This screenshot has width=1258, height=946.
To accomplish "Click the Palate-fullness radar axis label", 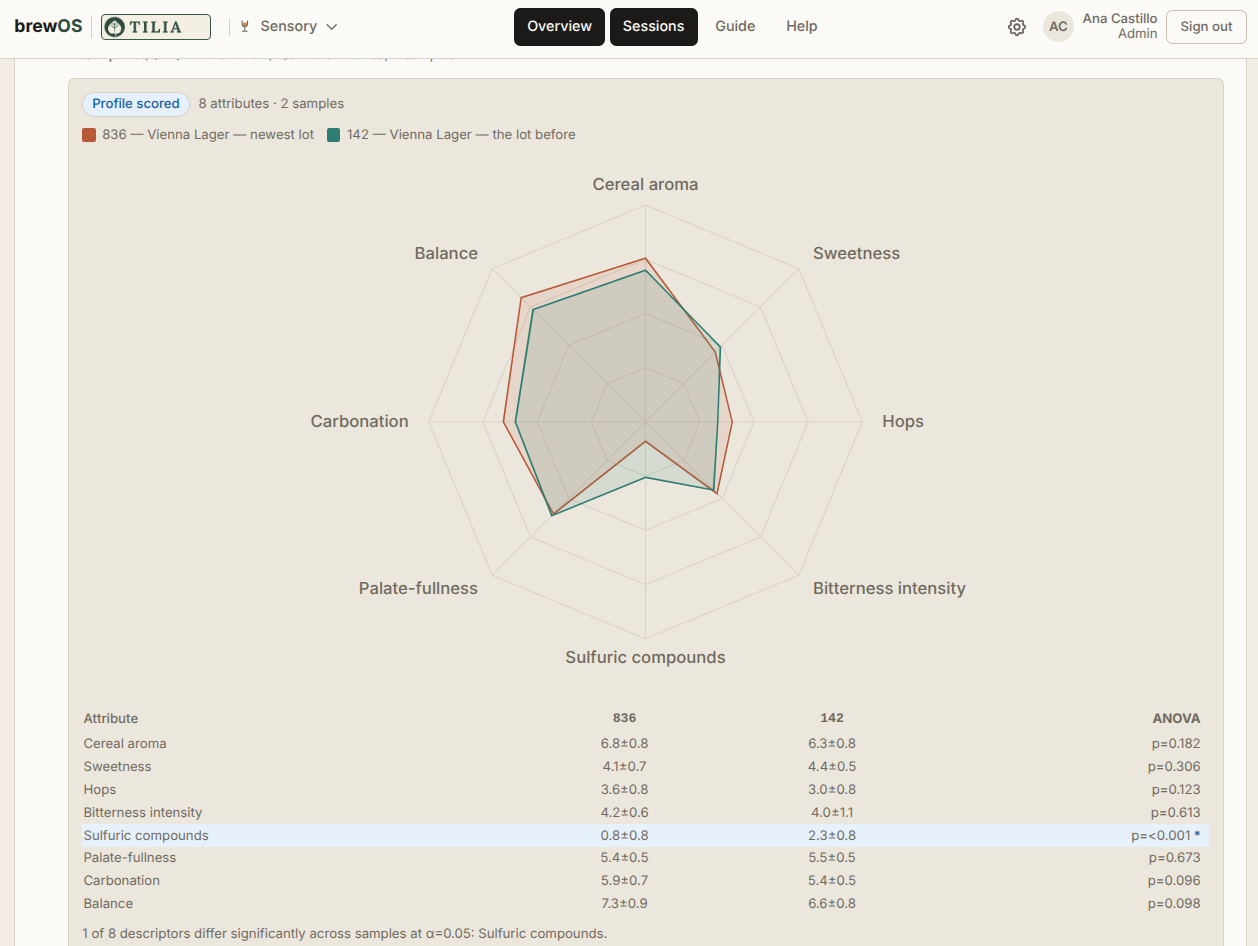I will [418, 588].
